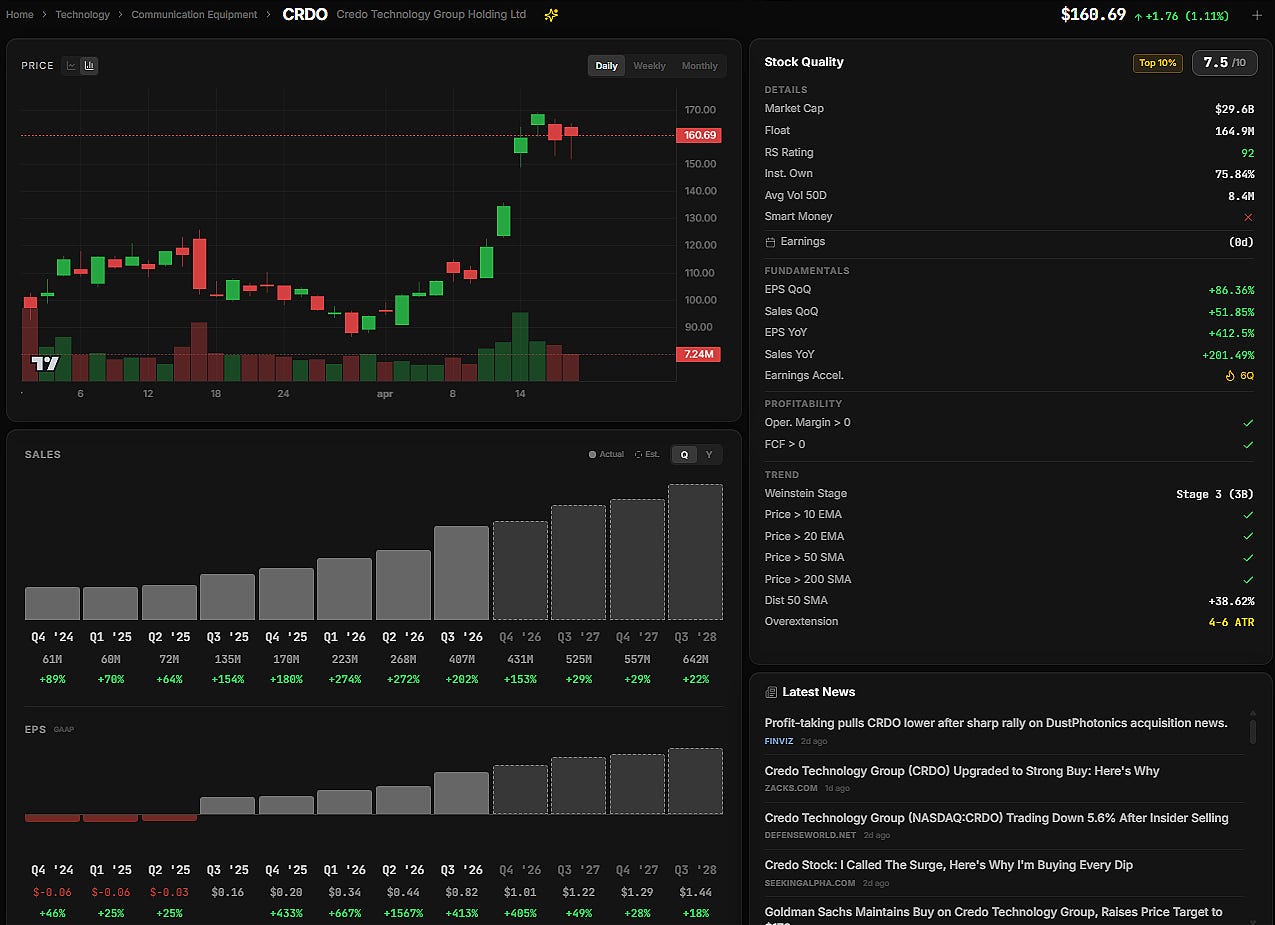The height and width of the screenshot is (925, 1275).
Task: Click the green check for Price > 200 SMA
Action: pyautogui.click(x=1248, y=580)
